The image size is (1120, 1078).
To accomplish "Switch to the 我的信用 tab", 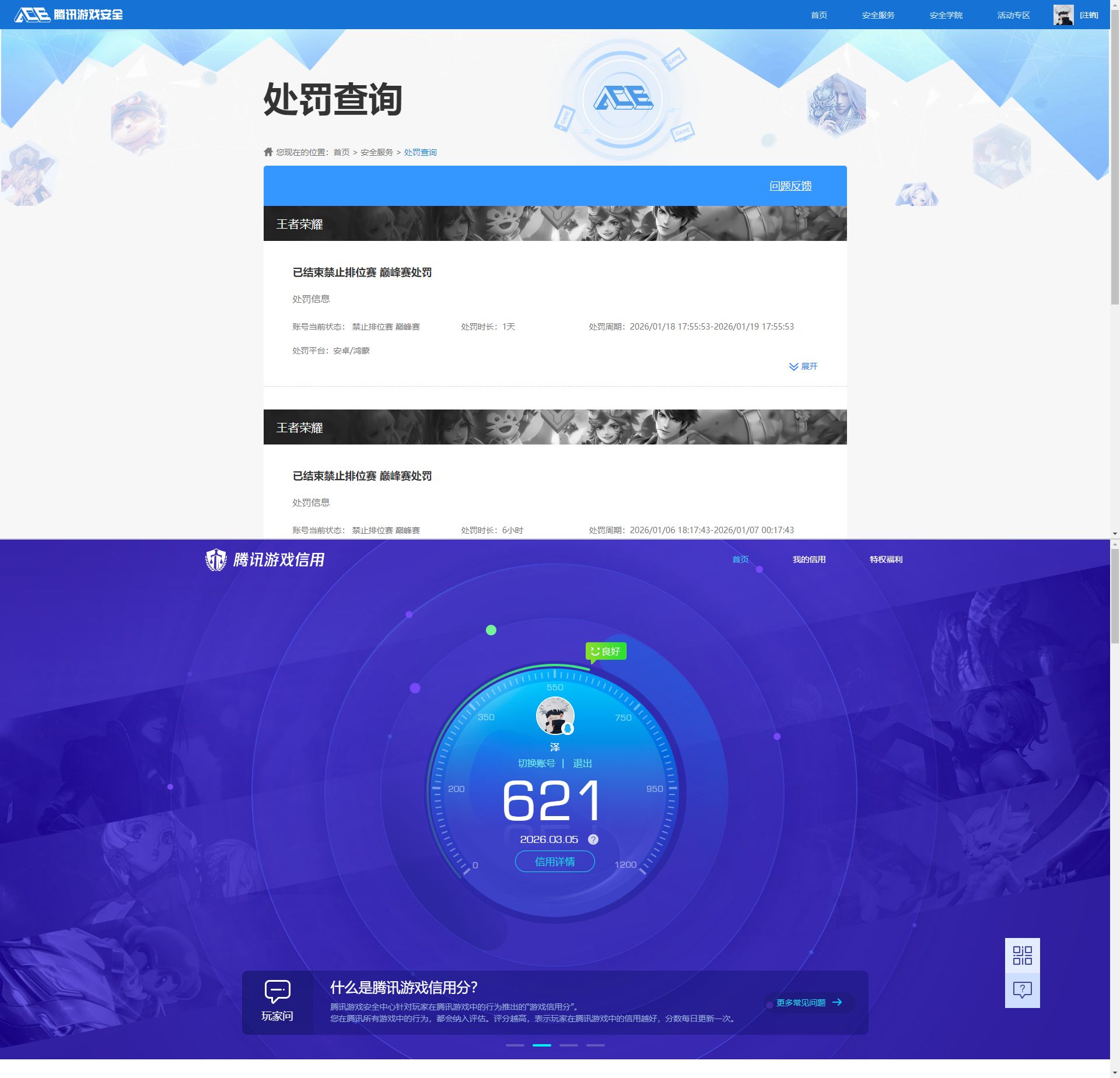I will click(x=808, y=559).
